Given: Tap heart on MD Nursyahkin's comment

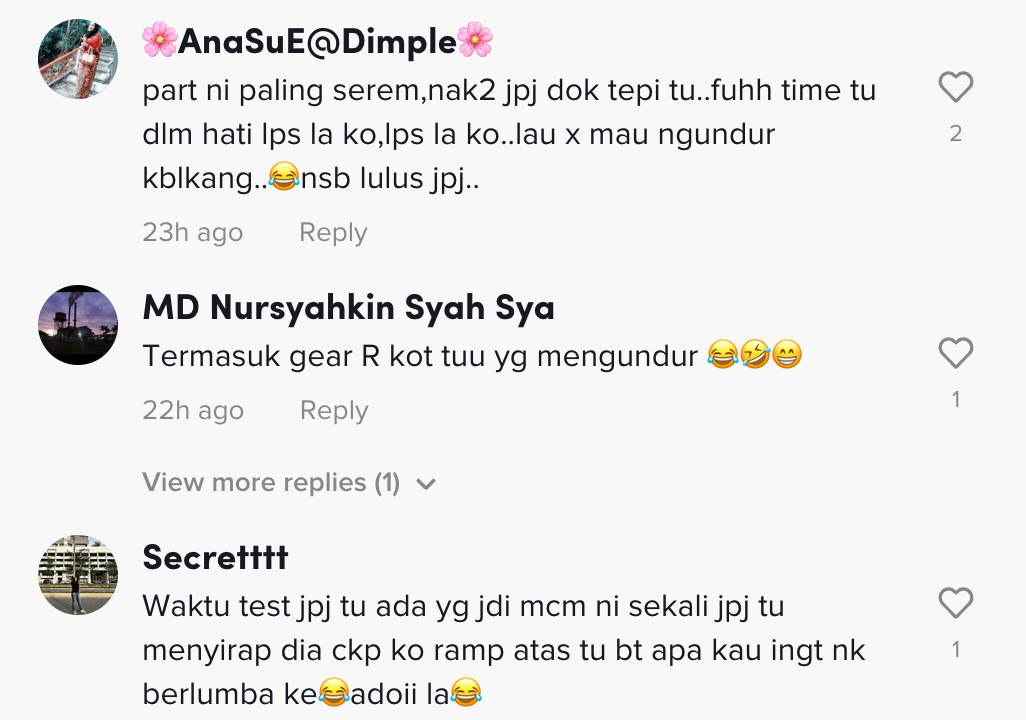Looking at the screenshot, I should pyautogui.click(x=956, y=353).
